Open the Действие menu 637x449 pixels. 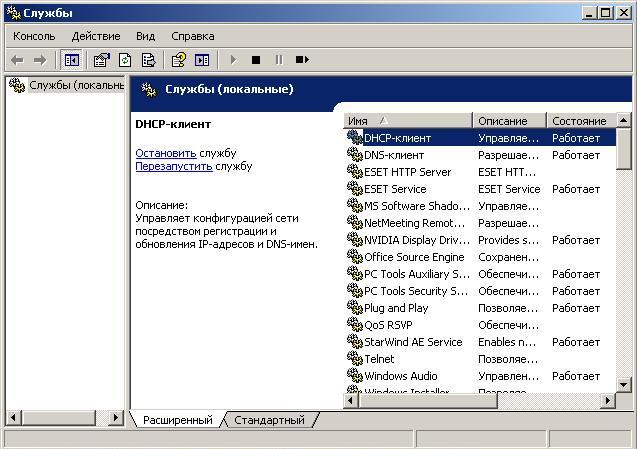pyautogui.click(x=96, y=36)
